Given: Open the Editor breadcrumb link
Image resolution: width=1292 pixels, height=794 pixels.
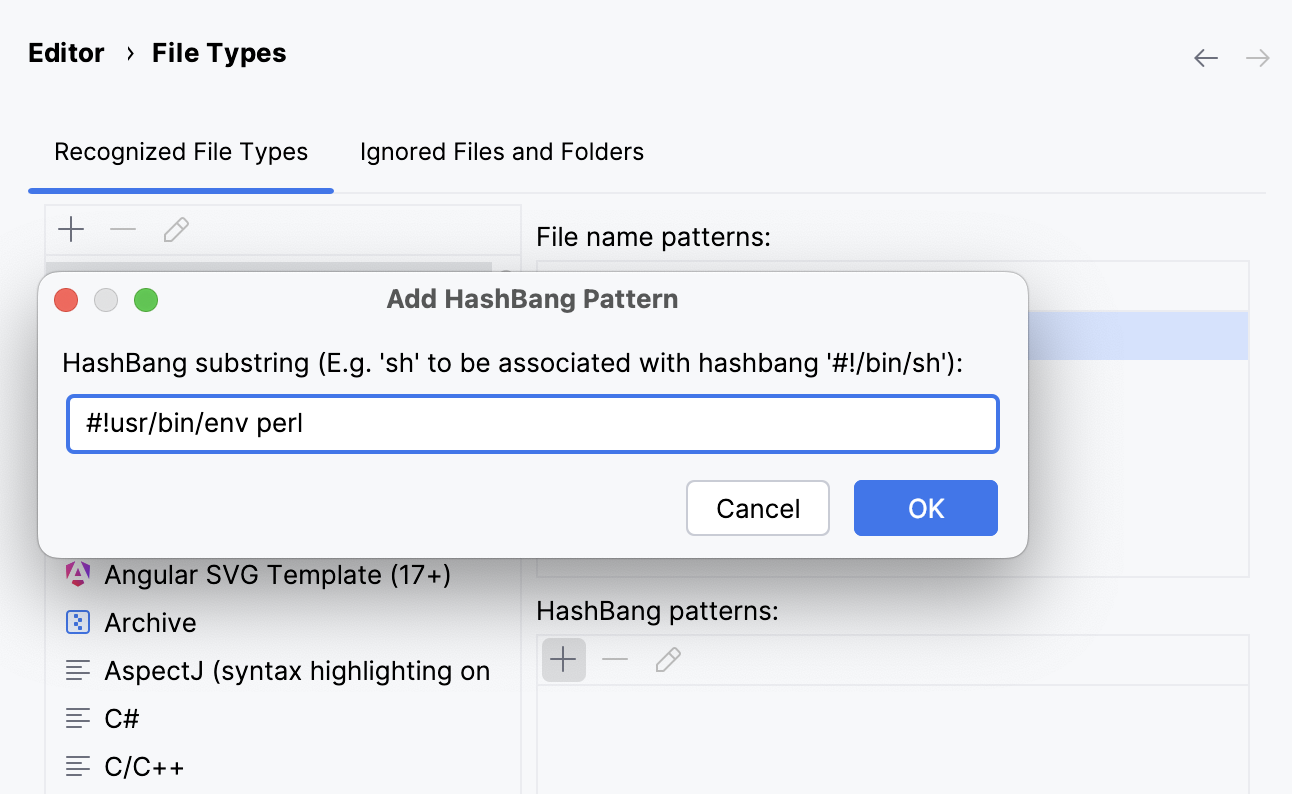Looking at the screenshot, I should pos(66,52).
